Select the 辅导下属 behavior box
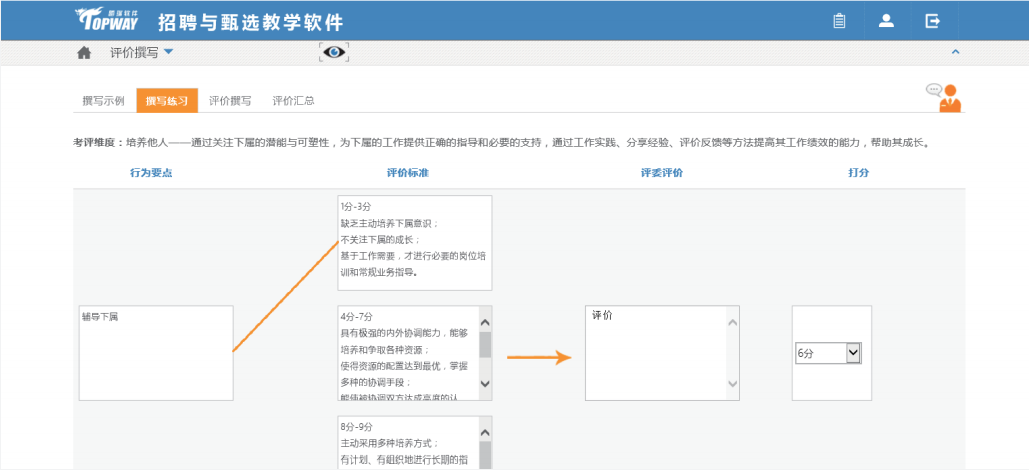The height and width of the screenshot is (470, 1029). pos(156,352)
